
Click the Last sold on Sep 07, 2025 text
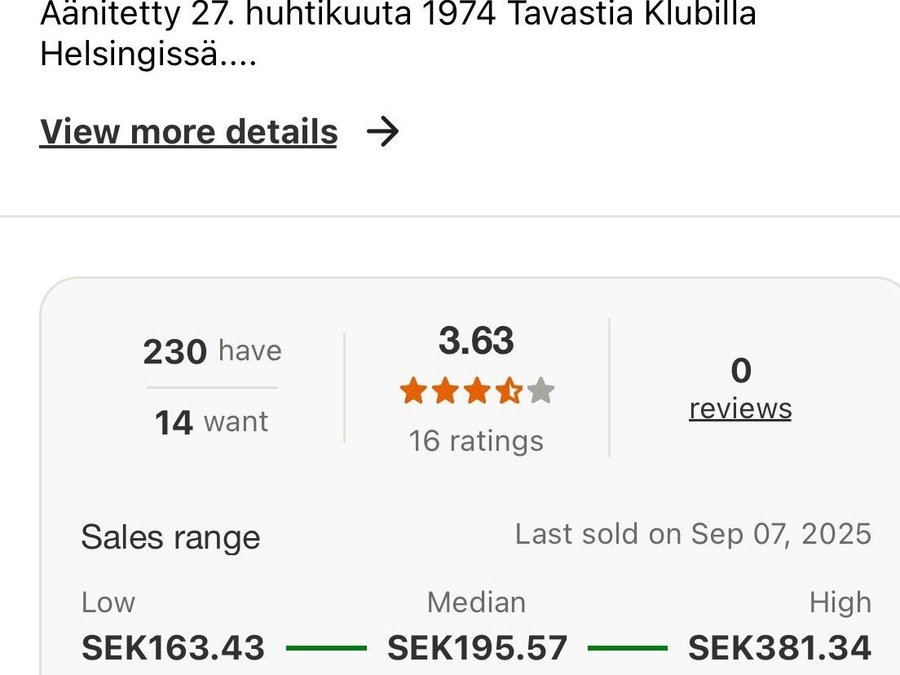click(x=693, y=534)
